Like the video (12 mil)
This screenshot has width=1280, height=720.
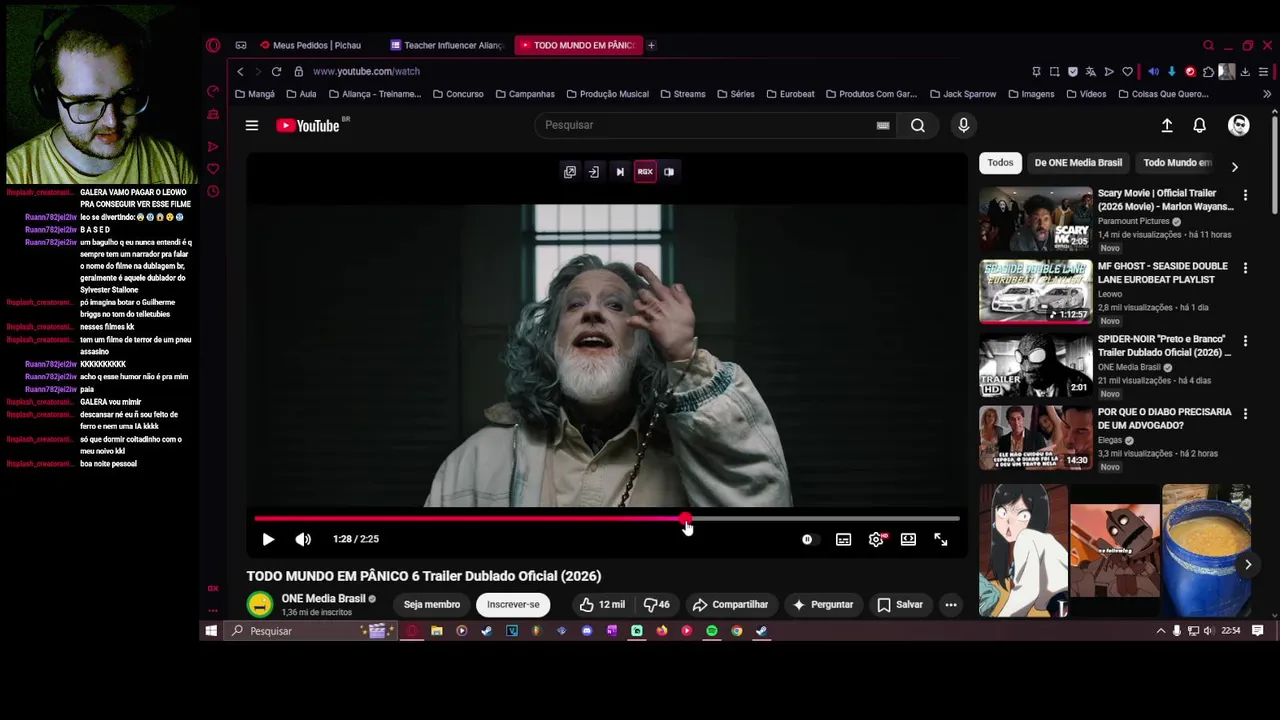[x=603, y=604]
